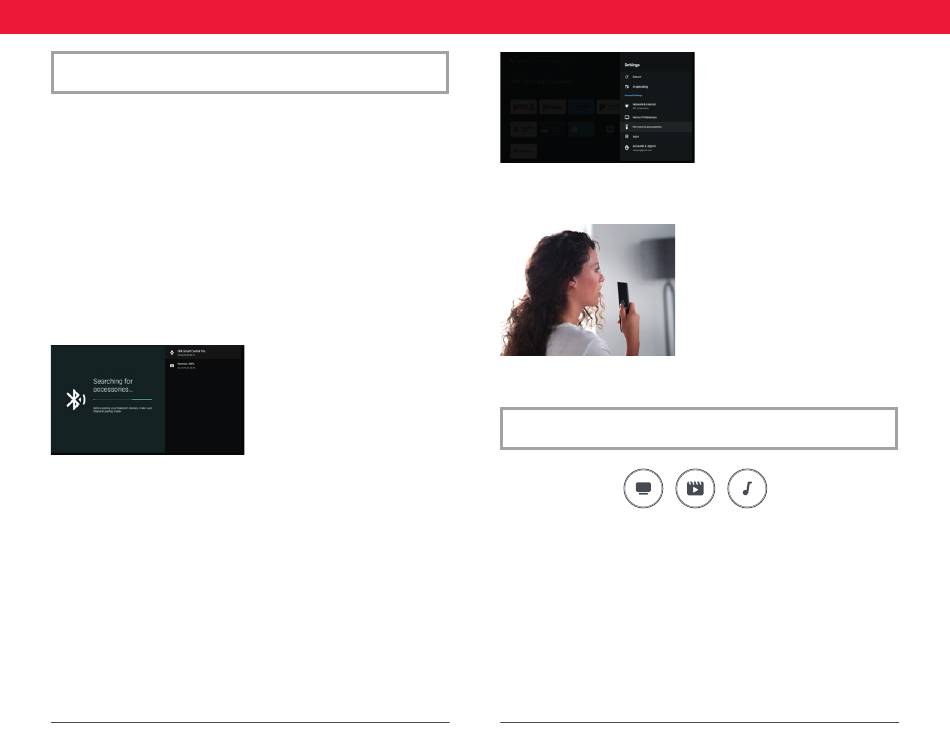Click the Accounts & sign-in profile icon
The width and height of the screenshot is (950, 746).
626,148
